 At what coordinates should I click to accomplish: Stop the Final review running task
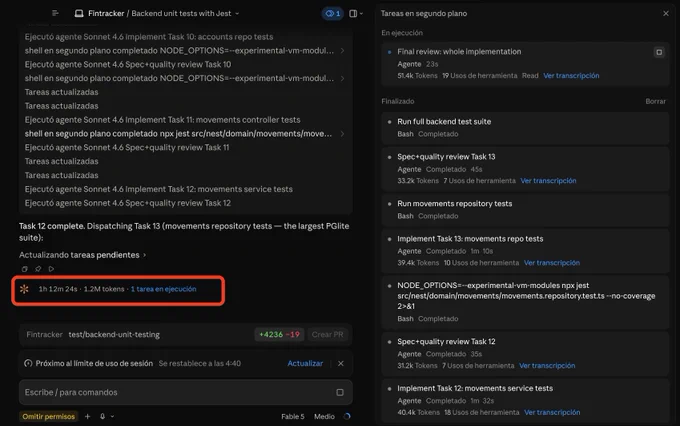coord(659,52)
